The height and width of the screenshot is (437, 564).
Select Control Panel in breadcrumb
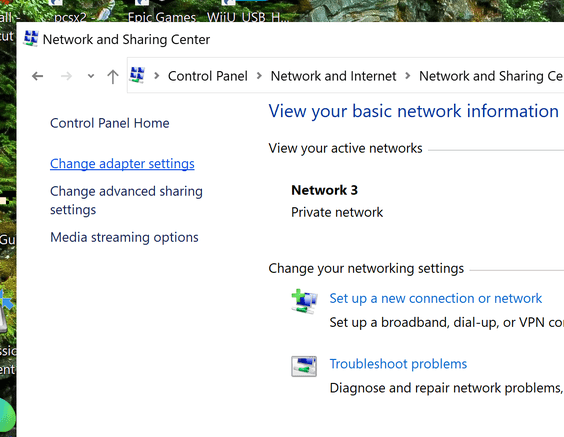coord(208,76)
